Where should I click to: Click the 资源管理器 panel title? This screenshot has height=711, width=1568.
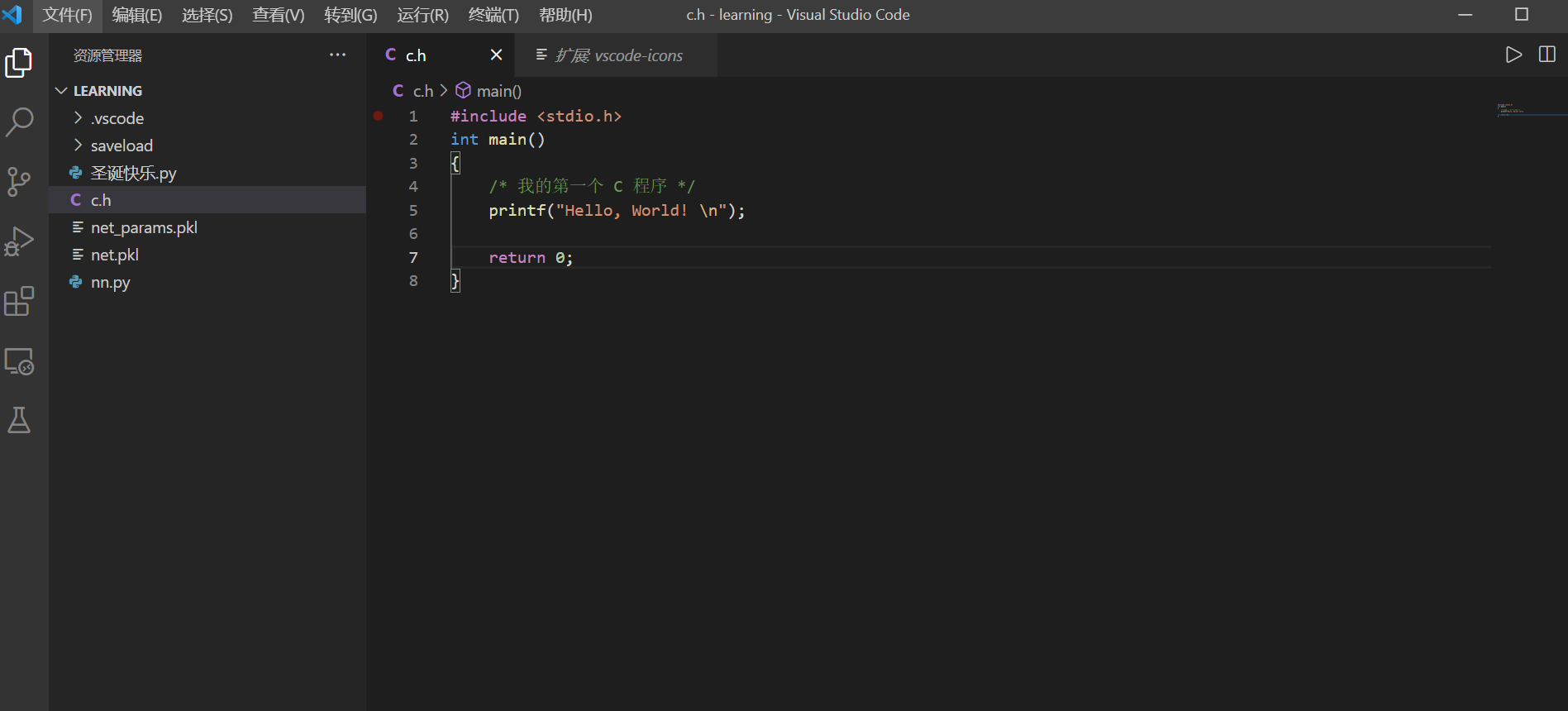tap(107, 55)
